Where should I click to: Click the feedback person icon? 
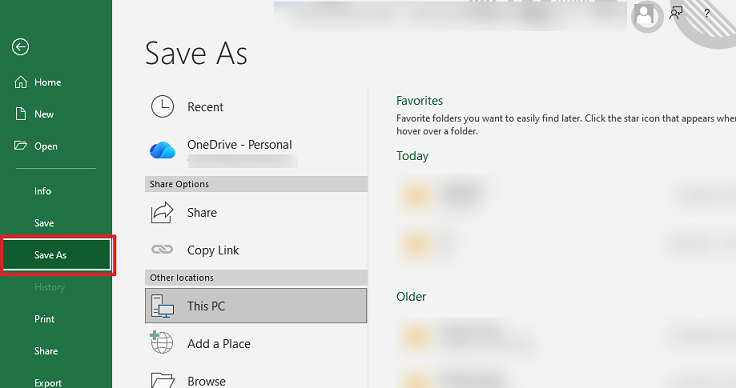click(676, 13)
